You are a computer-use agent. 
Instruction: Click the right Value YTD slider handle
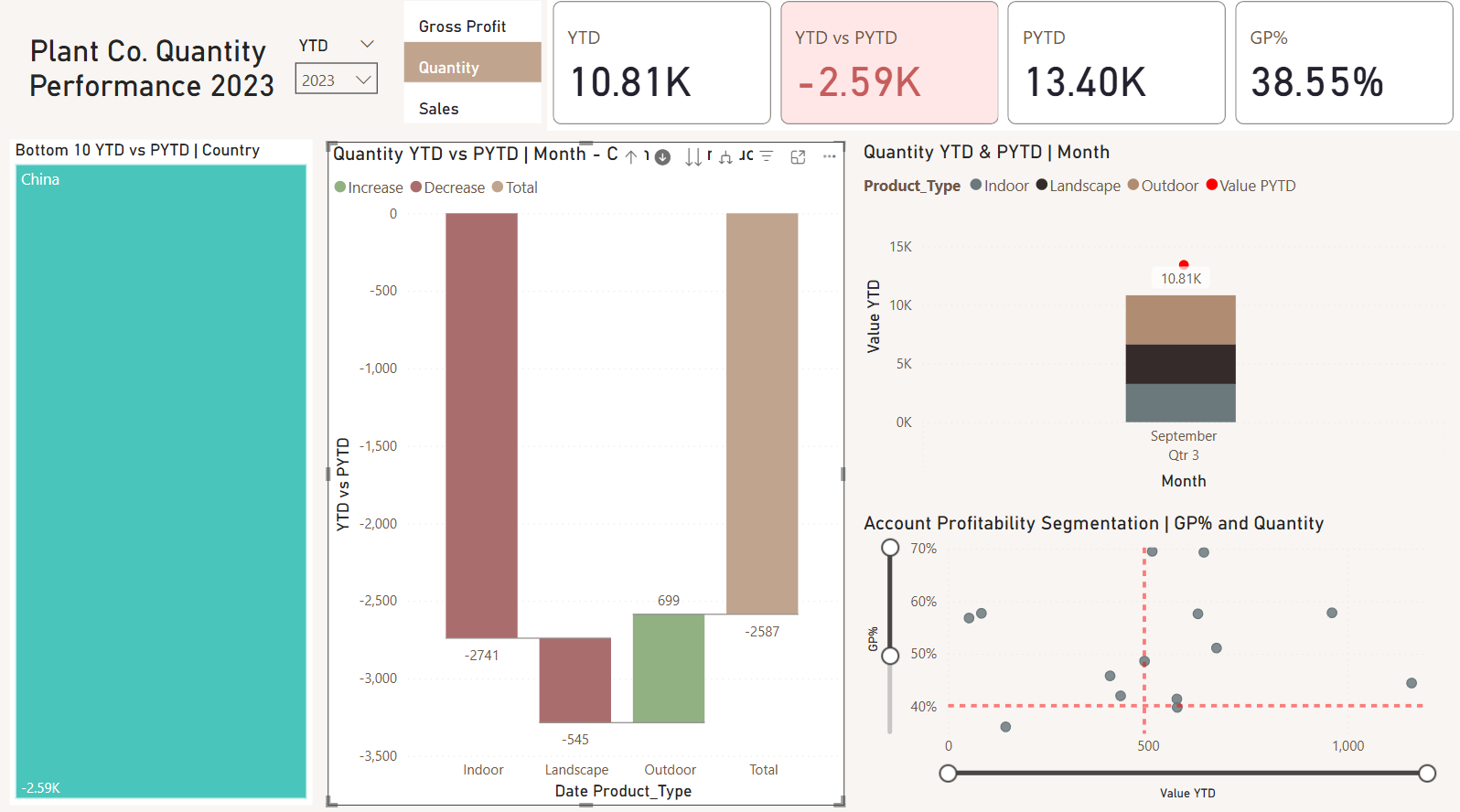coord(1426,774)
